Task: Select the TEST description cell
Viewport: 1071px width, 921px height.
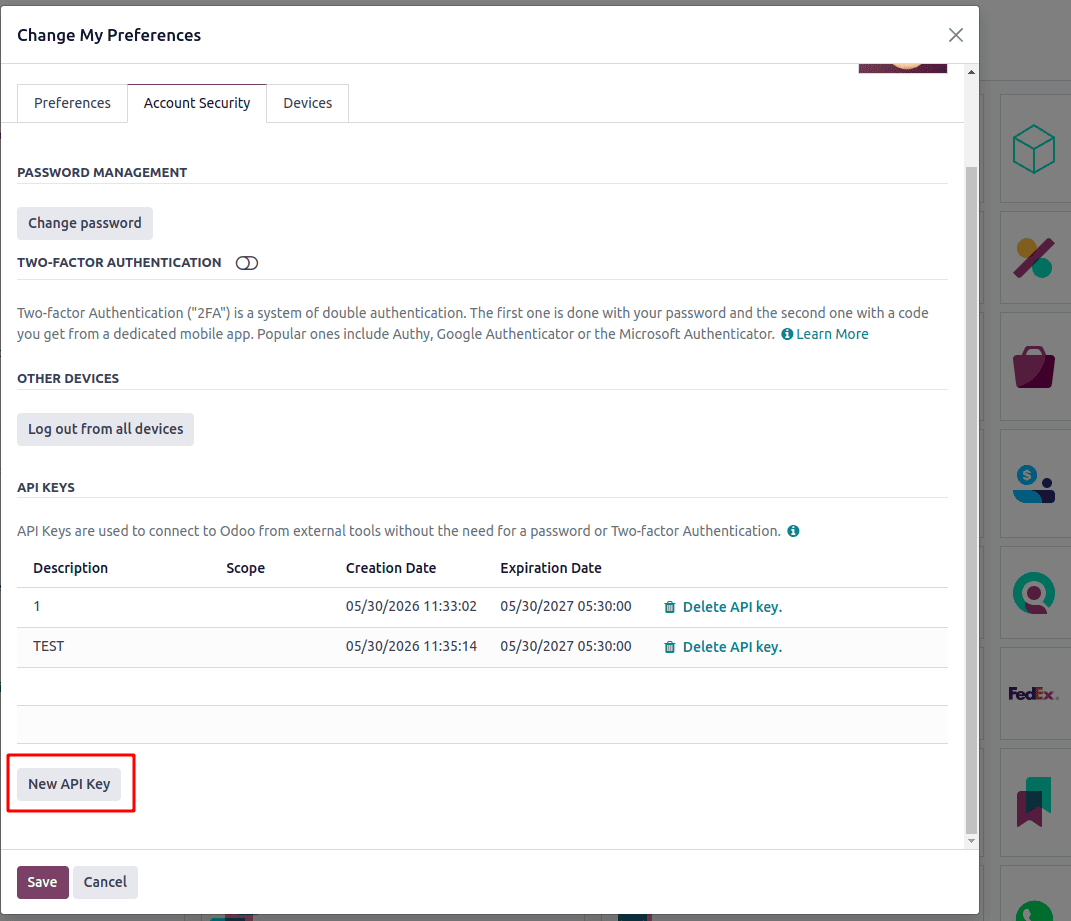Action: click(x=48, y=646)
